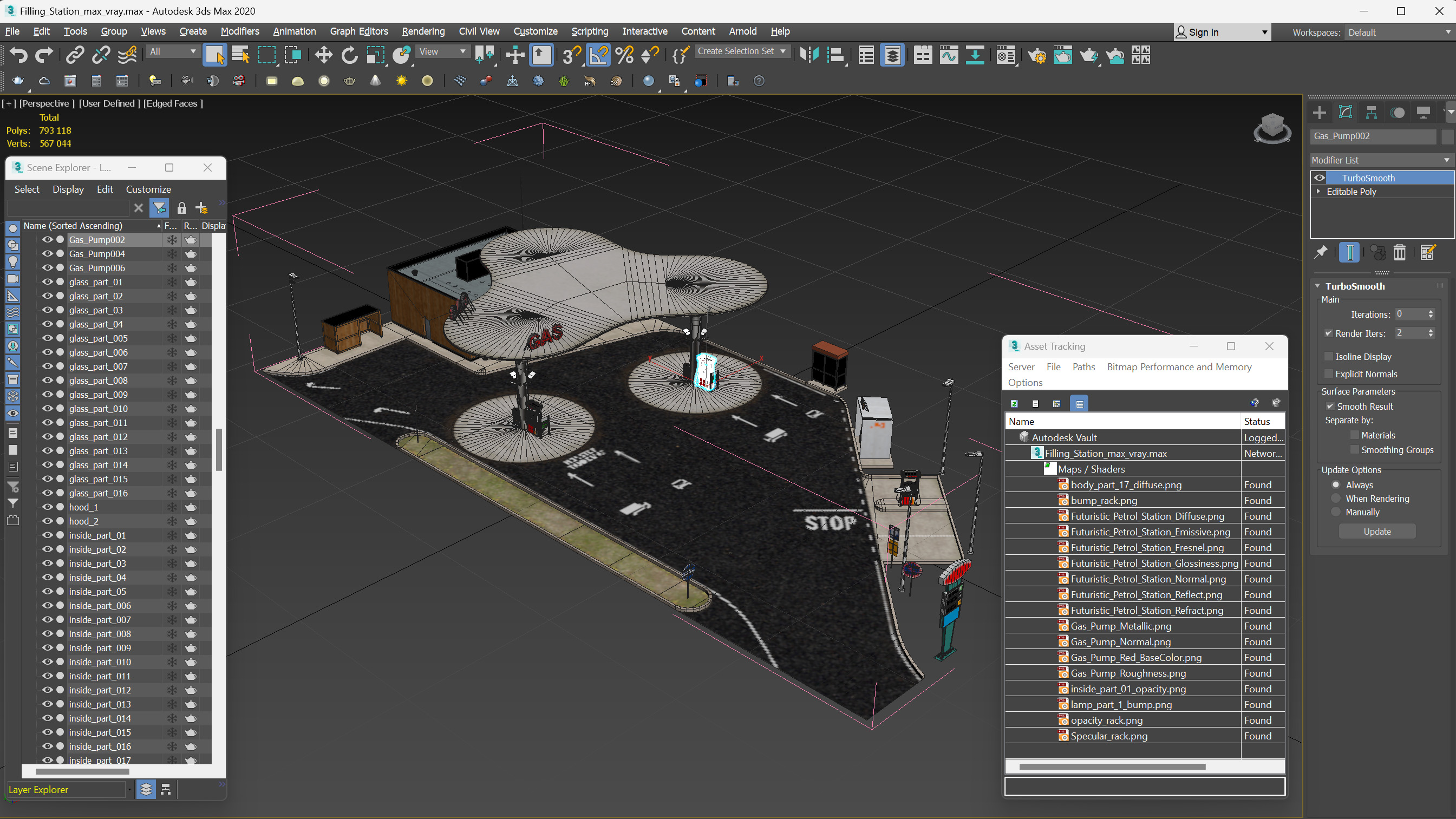Click Bitmap Performance and Memory tab
The width and height of the screenshot is (1456, 819).
(x=1179, y=367)
